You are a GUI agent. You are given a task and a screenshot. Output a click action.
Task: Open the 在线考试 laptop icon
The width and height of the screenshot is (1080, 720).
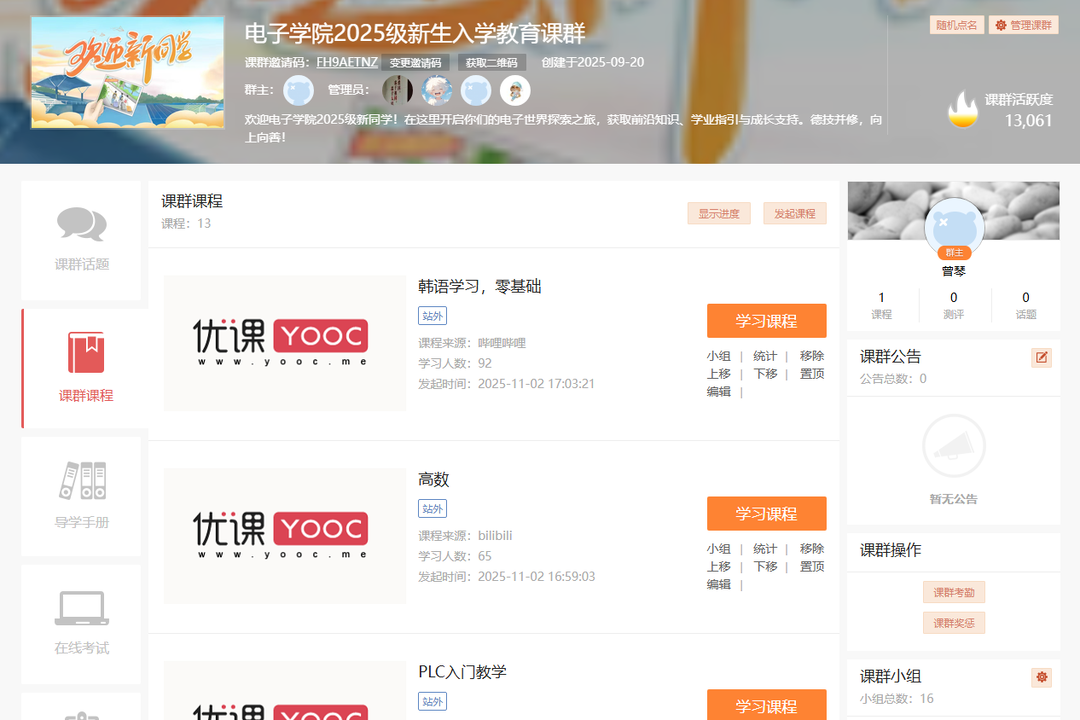click(x=82, y=607)
